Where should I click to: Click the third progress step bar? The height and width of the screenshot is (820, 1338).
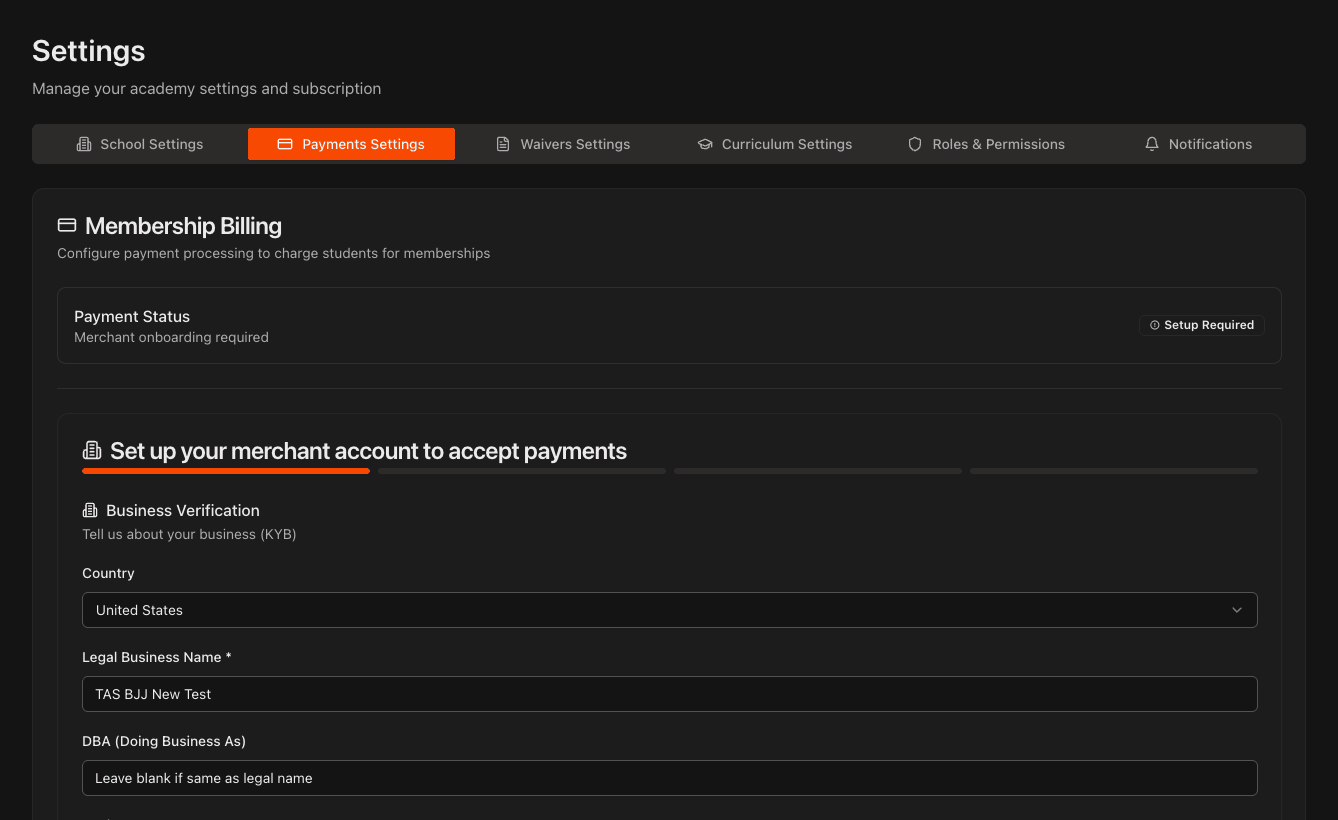pyautogui.click(x=818, y=471)
